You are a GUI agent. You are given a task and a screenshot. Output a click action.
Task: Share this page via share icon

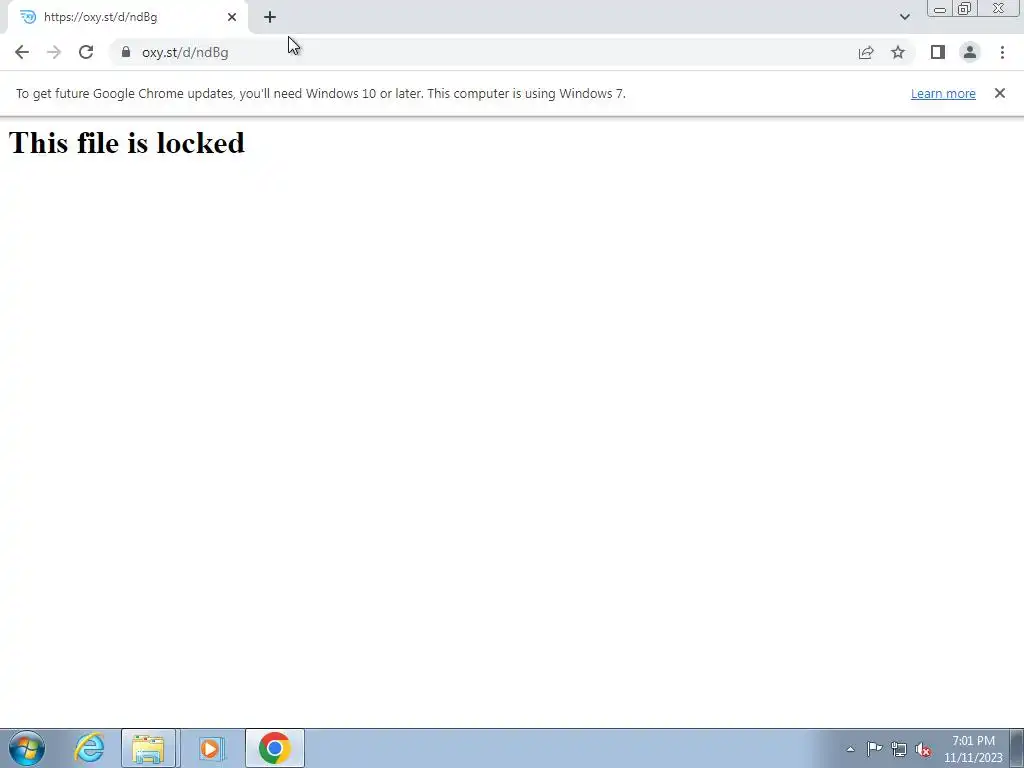[866, 52]
